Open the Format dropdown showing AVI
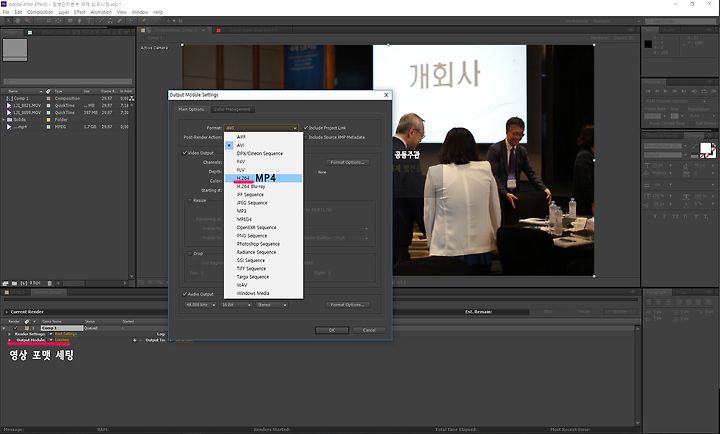The height and width of the screenshot is (434, 720). coord(261,128)
